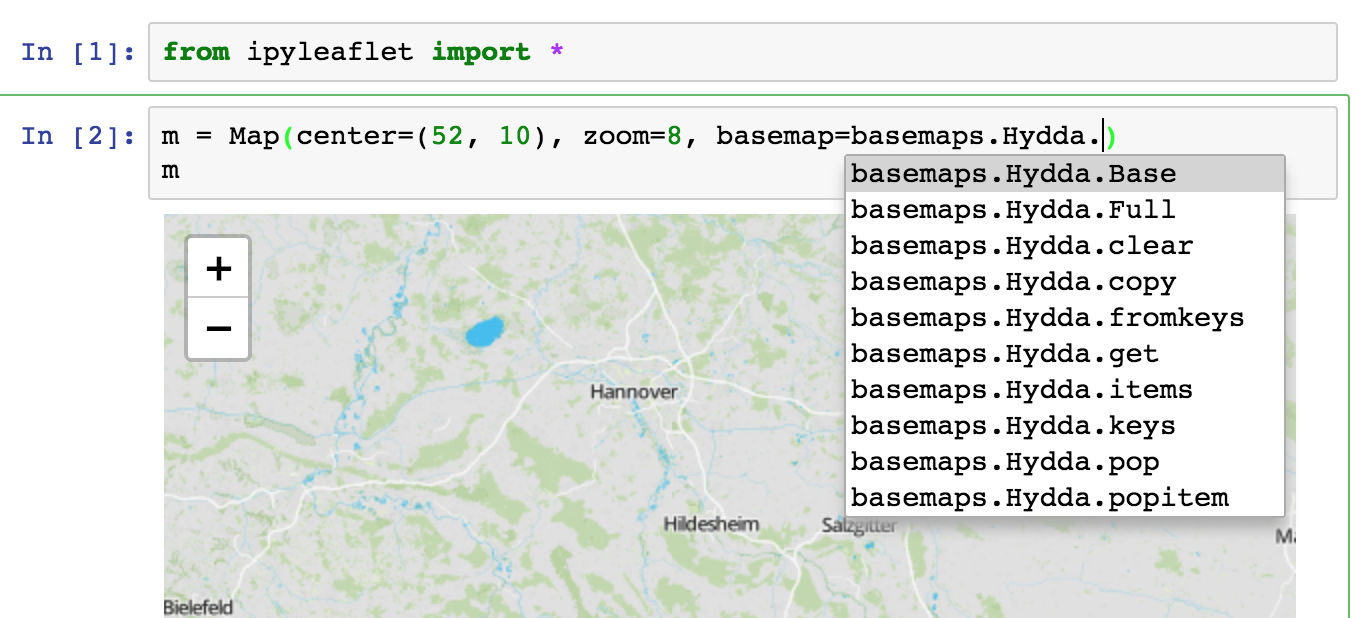Viewport: 1362px width, 618px height.
Task: Click the Bielefeld label on the map
Action: [199, 607]
